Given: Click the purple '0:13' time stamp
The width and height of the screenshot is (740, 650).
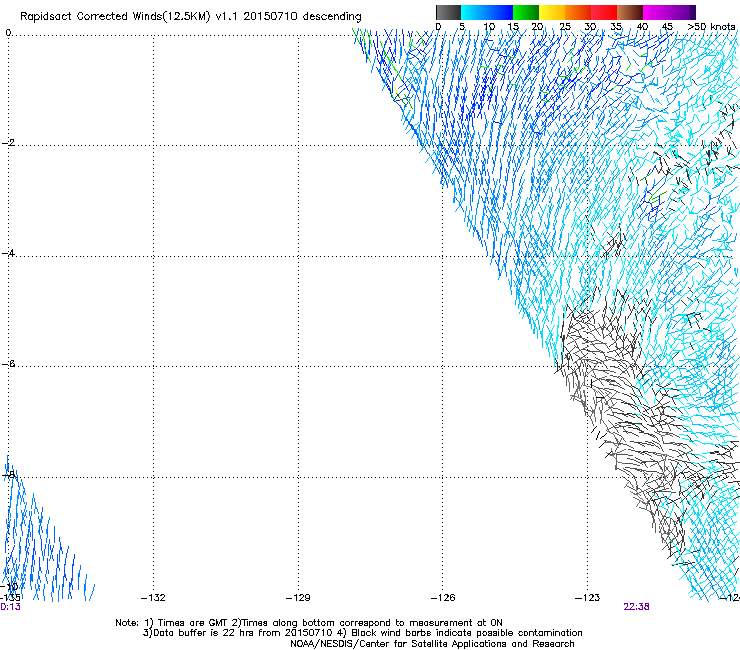Looking at the screenshot, I should pyautogui.click(x=10, y=607).
